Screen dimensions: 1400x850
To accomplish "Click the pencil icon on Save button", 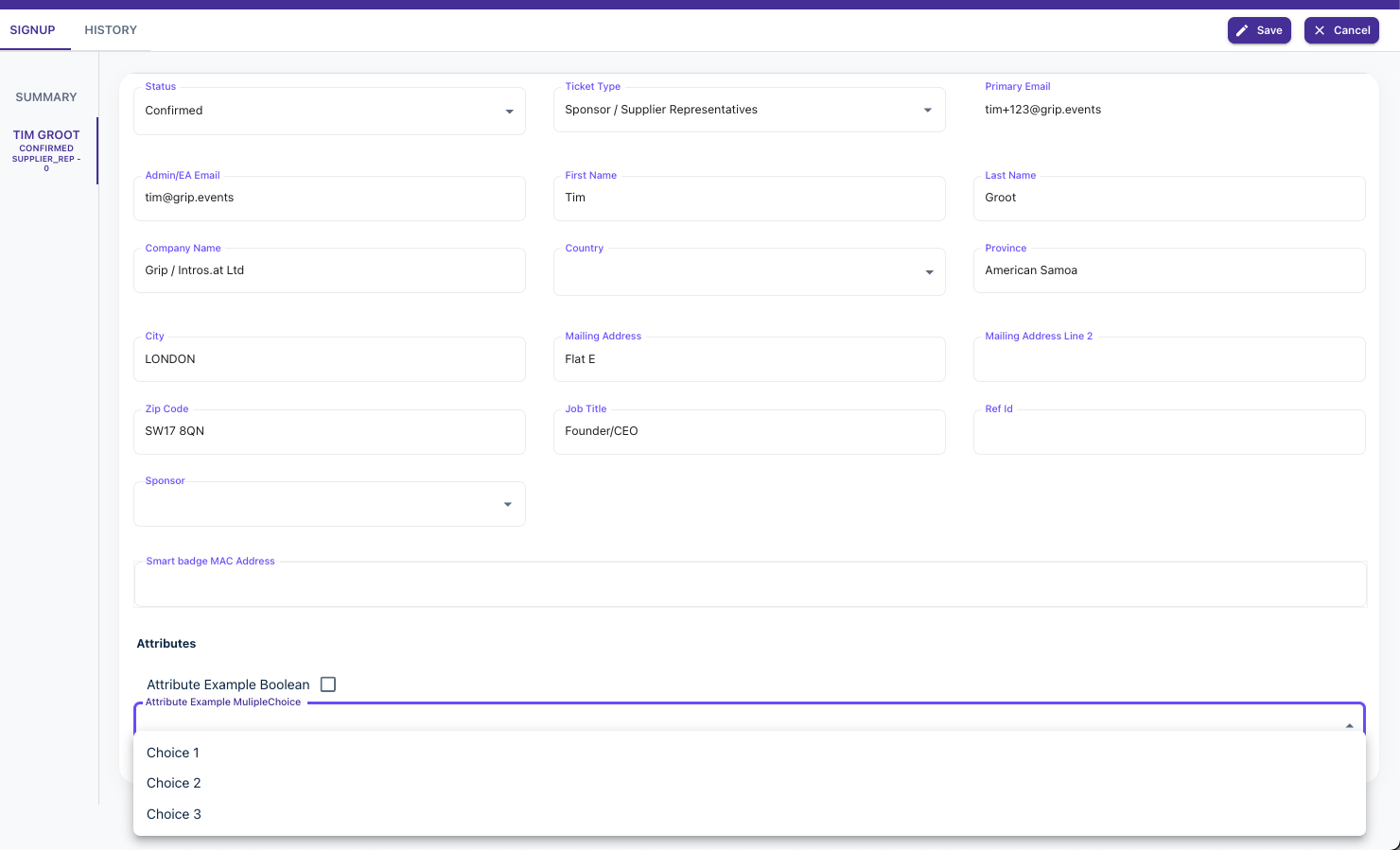I will [1242, 30].
